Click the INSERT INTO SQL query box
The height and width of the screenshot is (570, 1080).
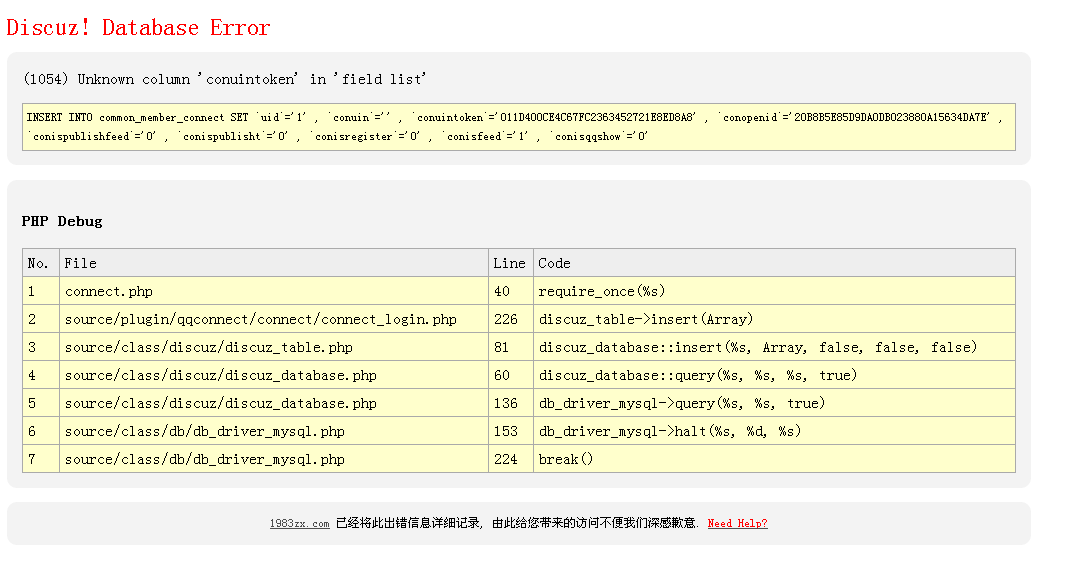click(x=518, y=127)
